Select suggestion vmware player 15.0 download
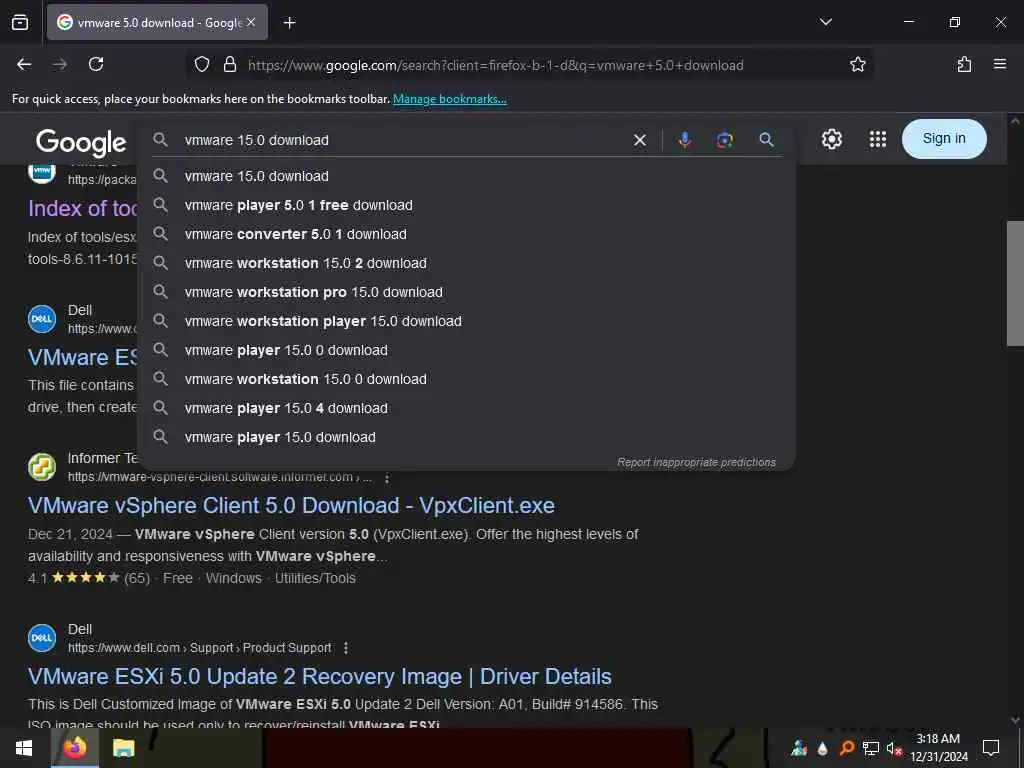Viewport: 1024px width, 768px height. tap(466, 437)
